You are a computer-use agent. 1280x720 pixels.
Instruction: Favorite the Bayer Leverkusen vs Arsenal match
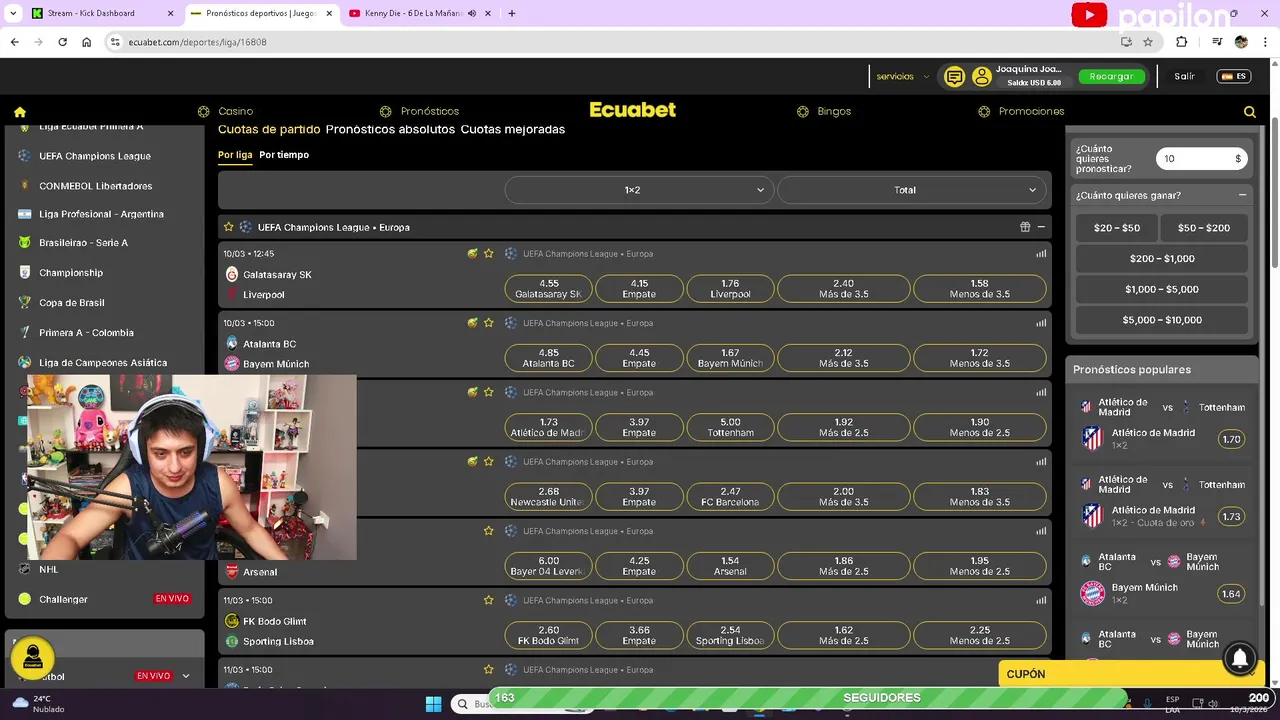pyautogui.click(x=489, y=531)
